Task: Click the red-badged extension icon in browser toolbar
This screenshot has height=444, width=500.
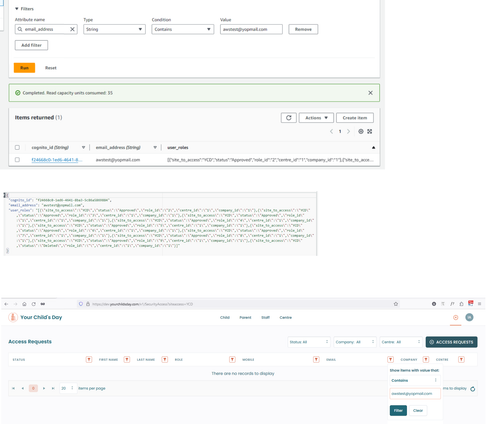Action: click(471, 303)
